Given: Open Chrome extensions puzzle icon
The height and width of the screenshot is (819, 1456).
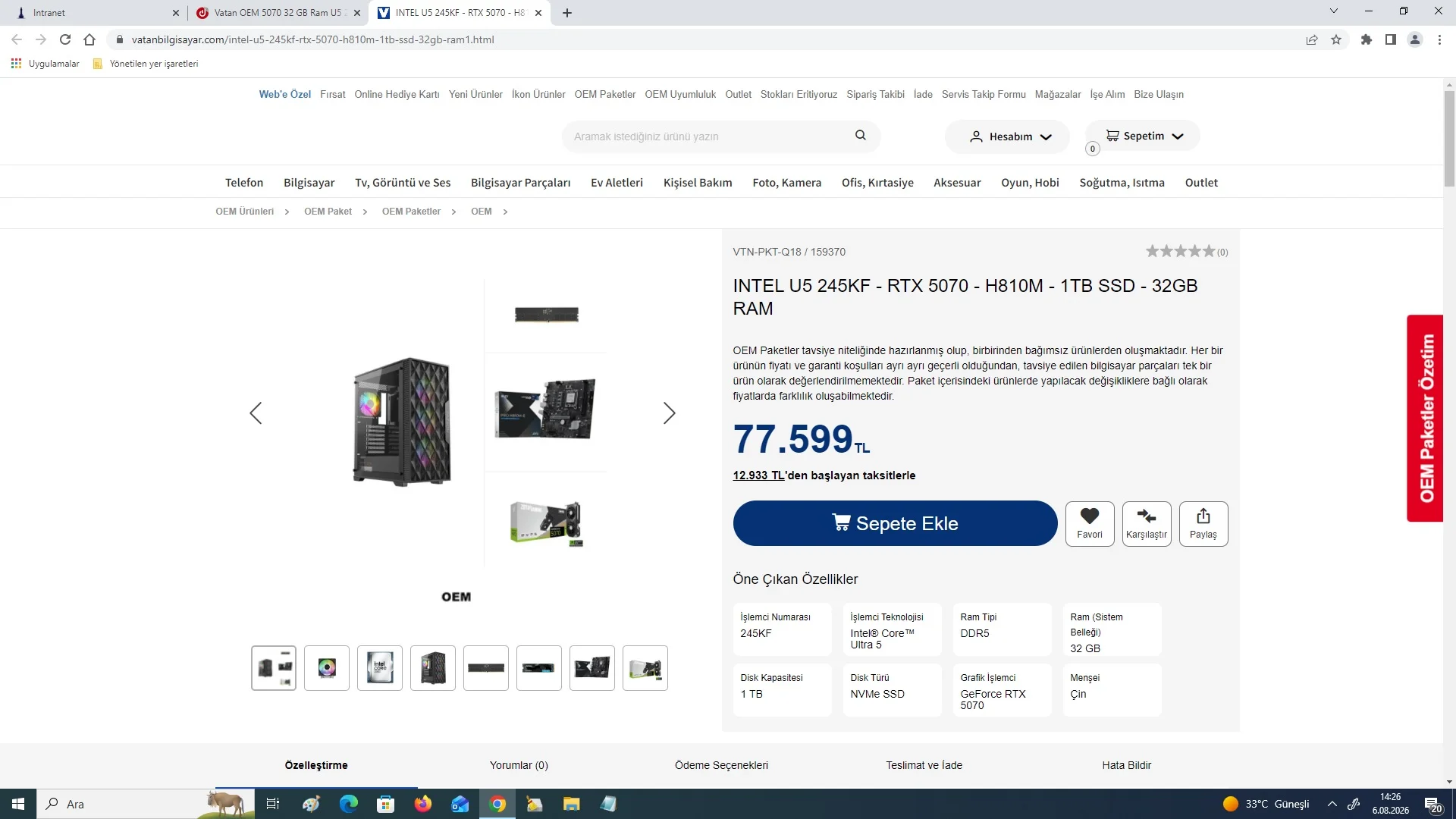Looking at the screenshot, I should click(1367, 39).
